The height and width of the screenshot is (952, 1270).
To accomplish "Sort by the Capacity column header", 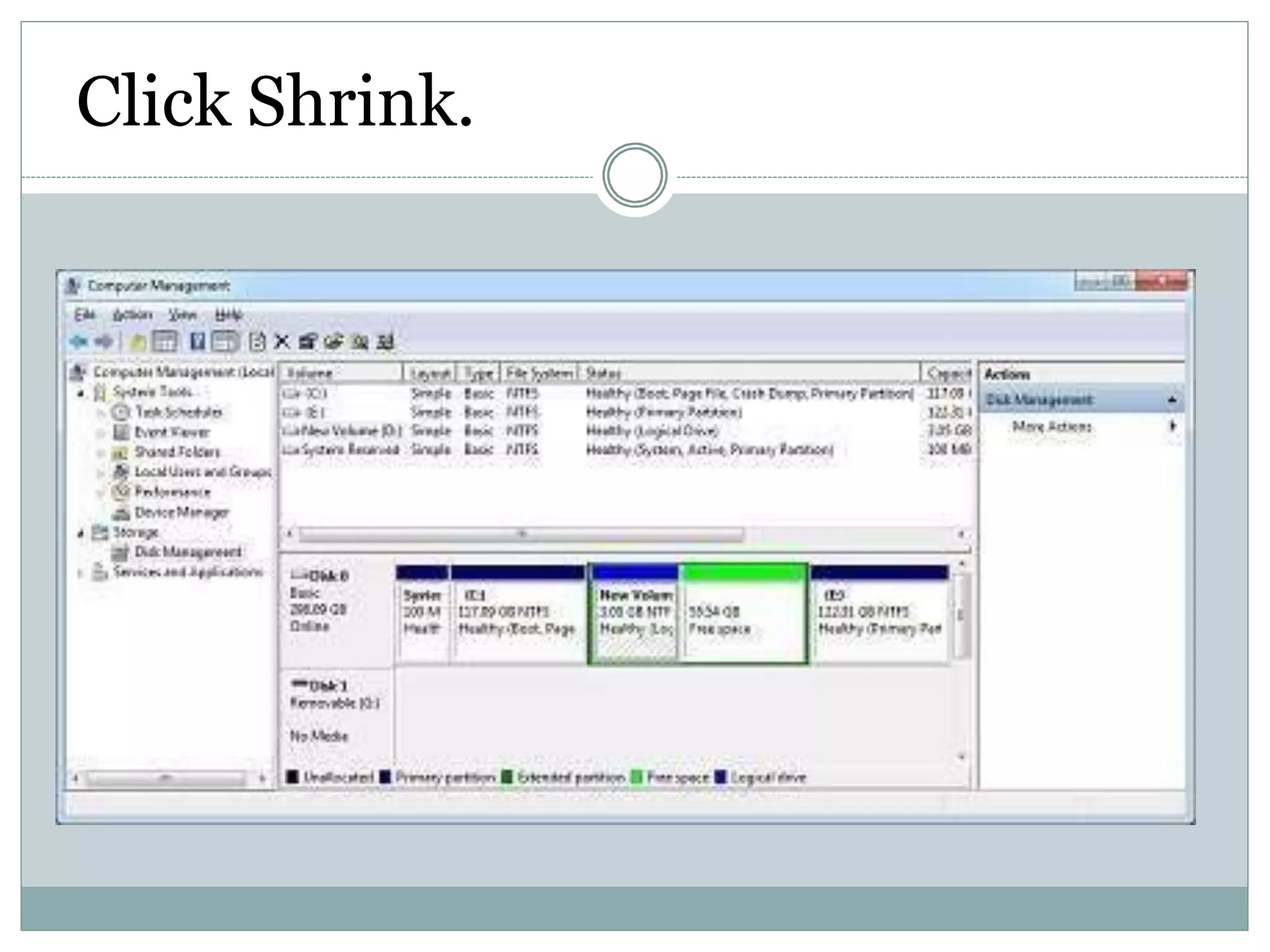I will coord(946,372).
